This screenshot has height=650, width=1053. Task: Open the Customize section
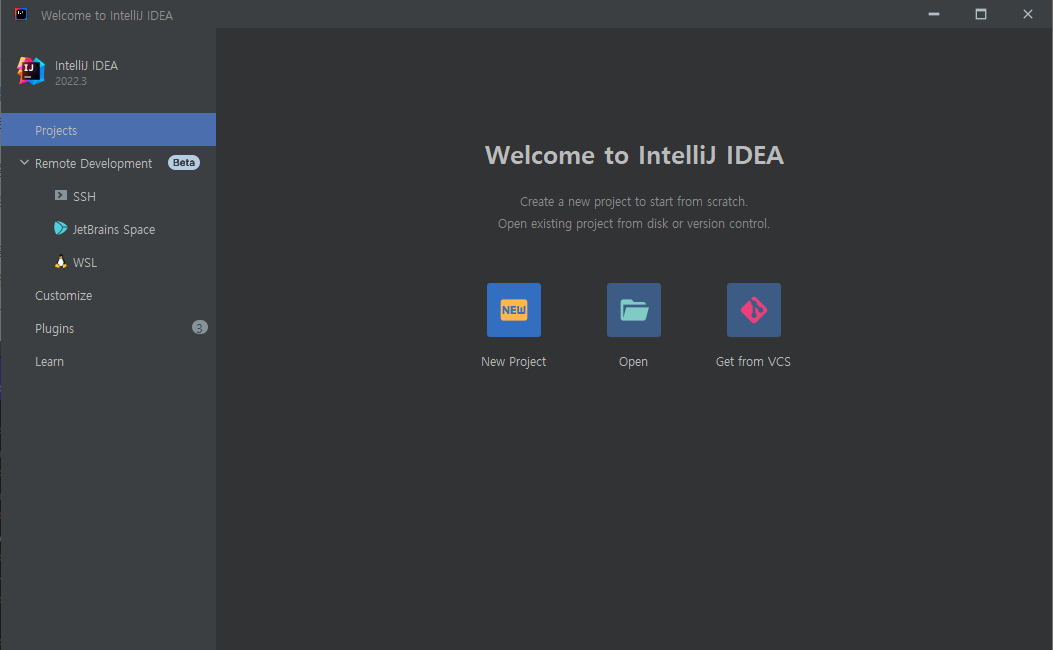tap(63, 295)
